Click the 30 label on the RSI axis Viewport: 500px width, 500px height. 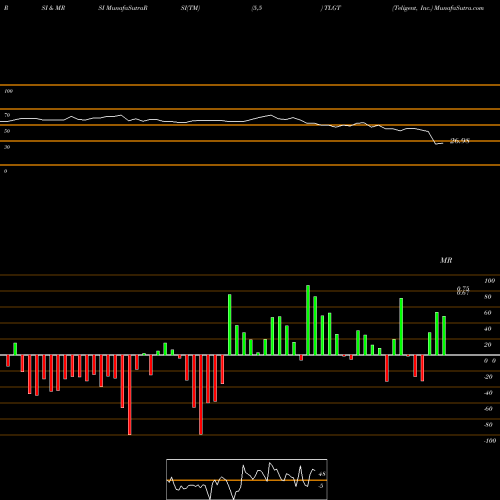(7, 147)
